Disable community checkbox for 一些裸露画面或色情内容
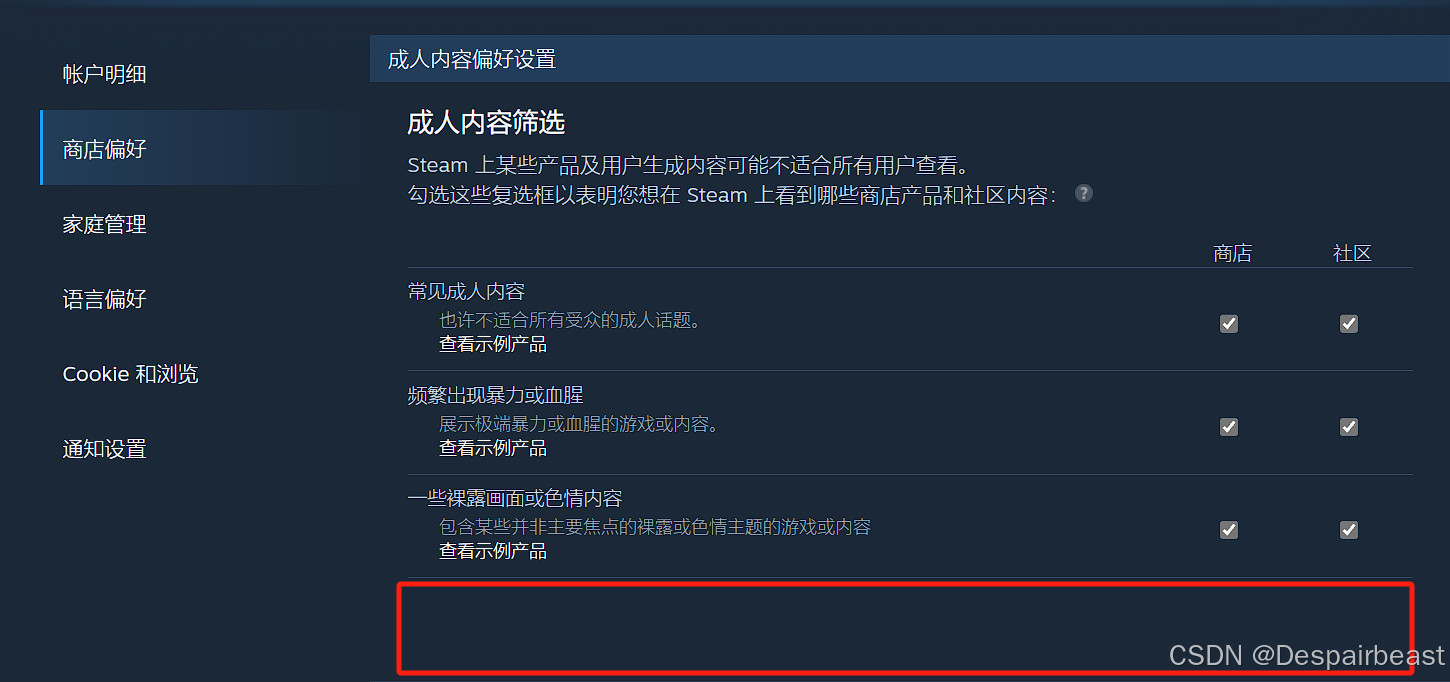Screen dimensions: 1450x682 pos(1349,530)
